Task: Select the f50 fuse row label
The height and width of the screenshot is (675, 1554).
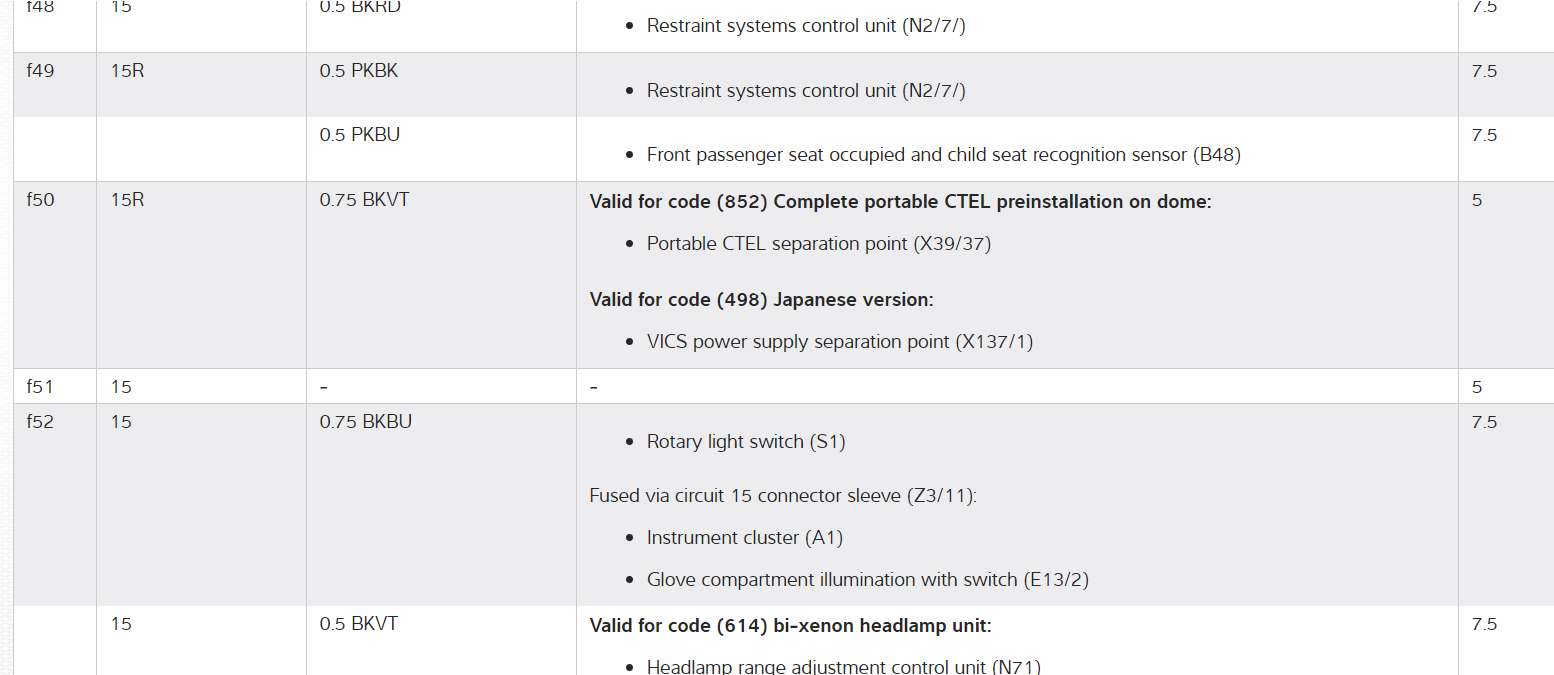Action: click(40, 200)
